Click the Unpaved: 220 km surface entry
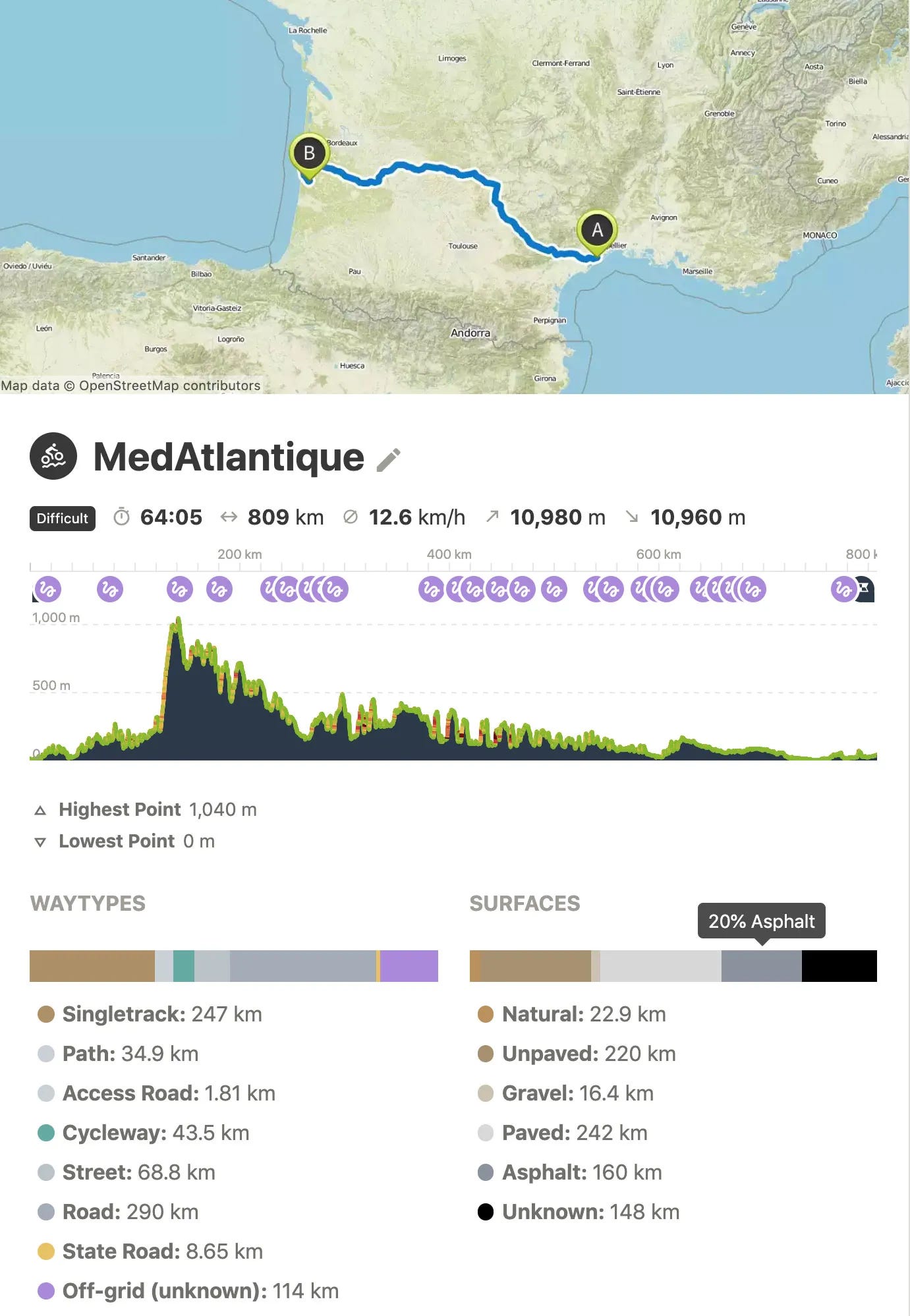The width and height of the screenshot is (910, 1316). (577, 1053)
